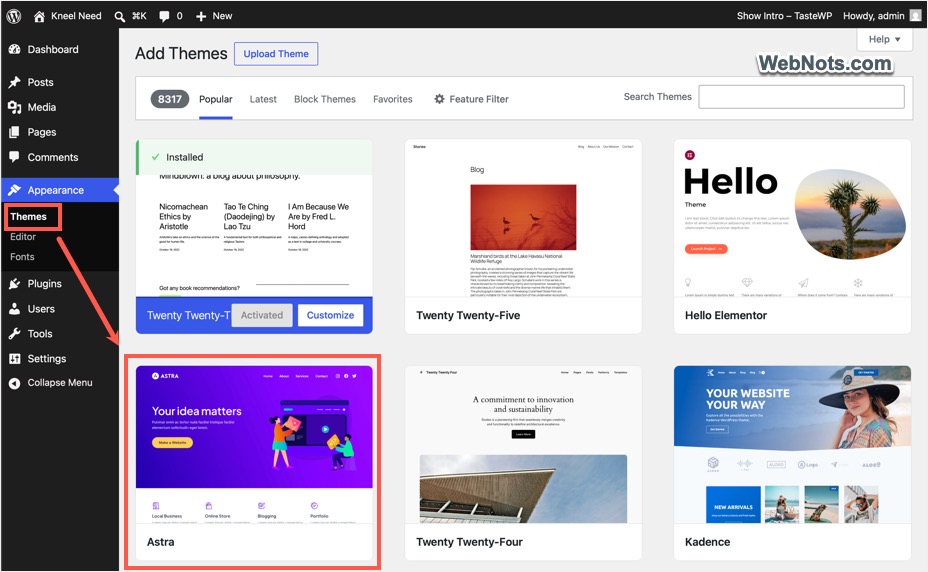Click the Feature Filter gear icon
The image size is (928, 572).
click(x=439, y=99)
